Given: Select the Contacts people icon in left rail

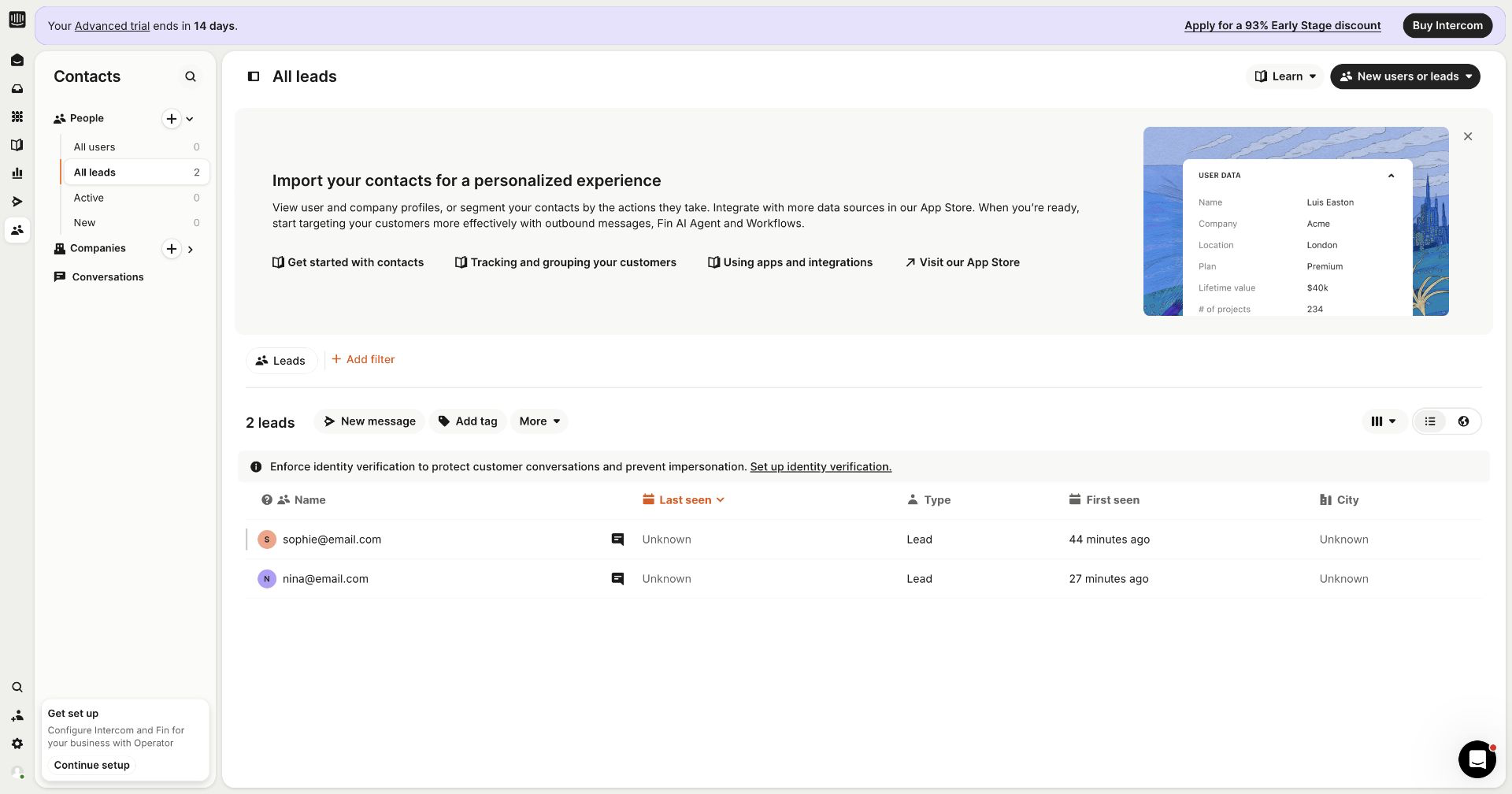Looking at the screenshot, I should pyautogui.click(x=17, y=230).
